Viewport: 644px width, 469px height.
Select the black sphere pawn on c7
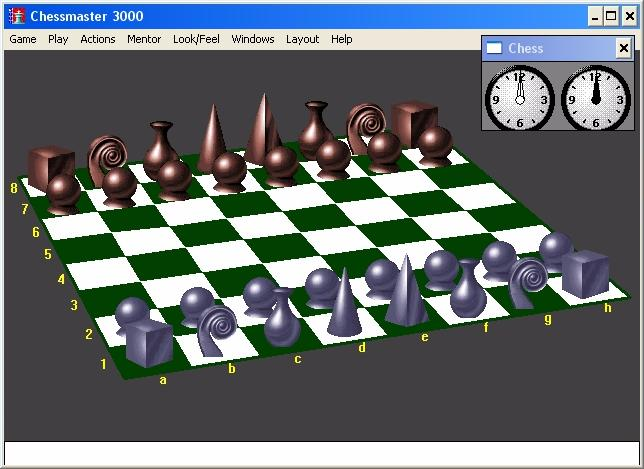175,180
